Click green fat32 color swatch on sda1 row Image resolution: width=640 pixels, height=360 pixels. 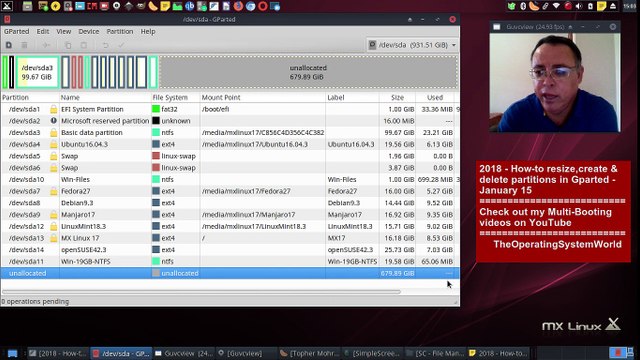(156, 109)
